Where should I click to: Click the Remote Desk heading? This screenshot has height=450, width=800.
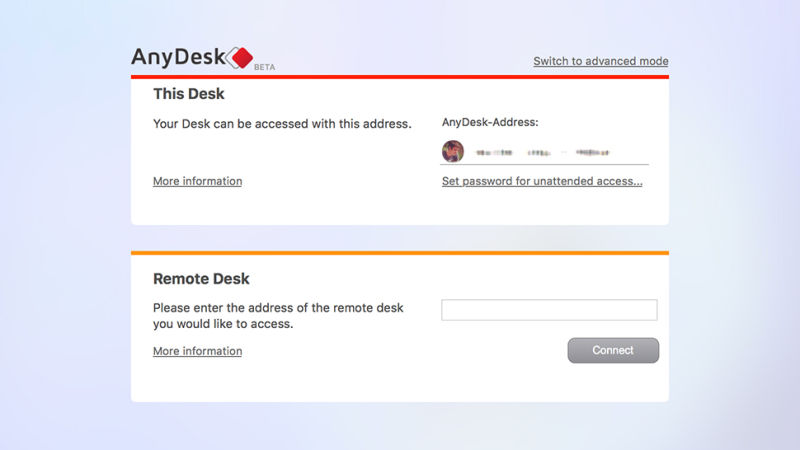pyautogui.click(x=201, y=279)
